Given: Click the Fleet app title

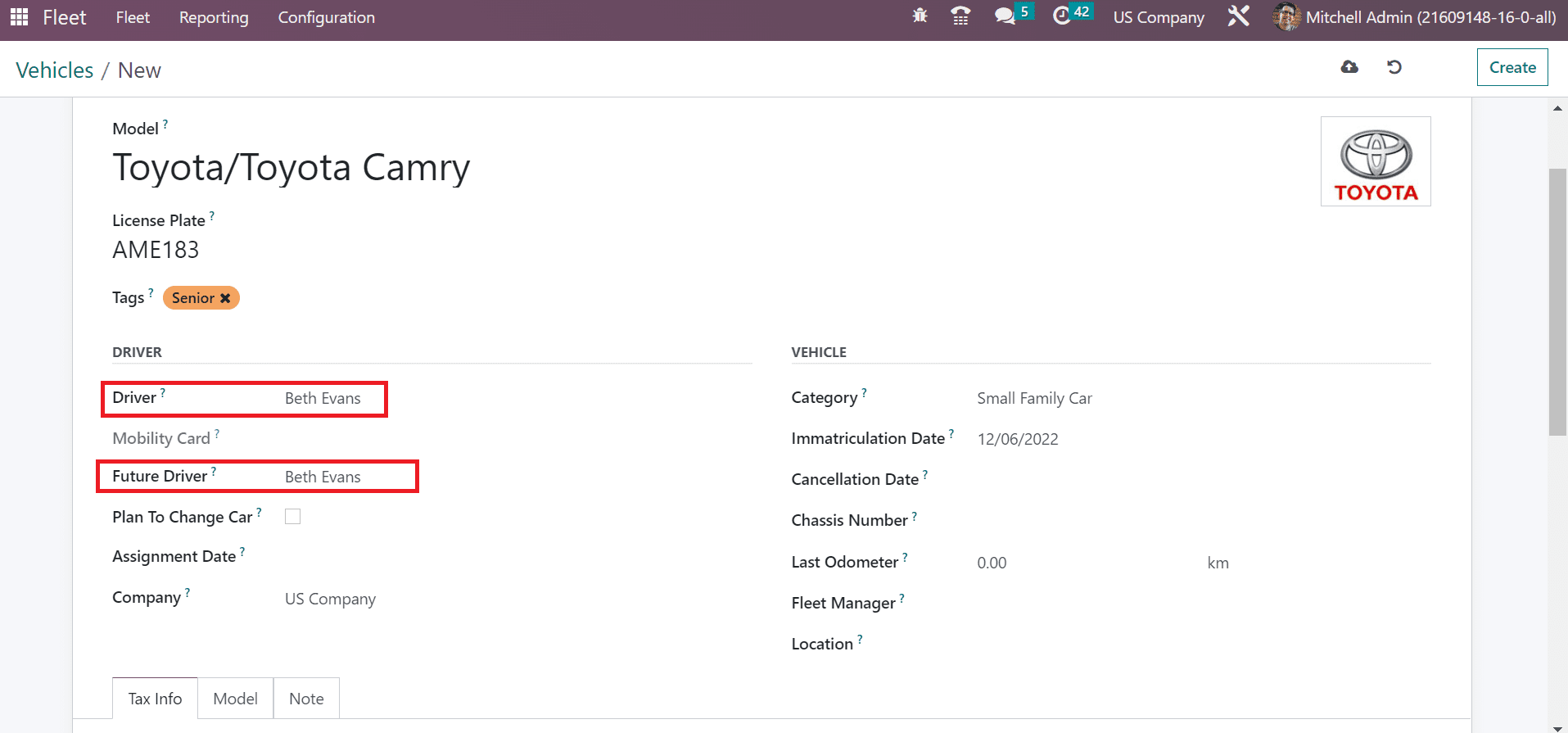Looking at the screenshot, I should pos(65,17).
